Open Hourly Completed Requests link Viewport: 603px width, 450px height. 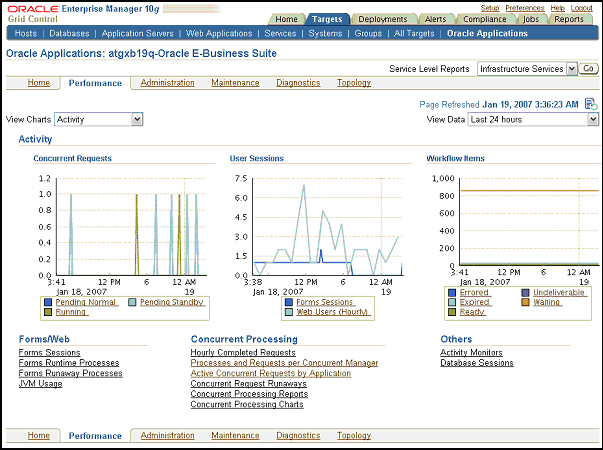click(243, 353)
